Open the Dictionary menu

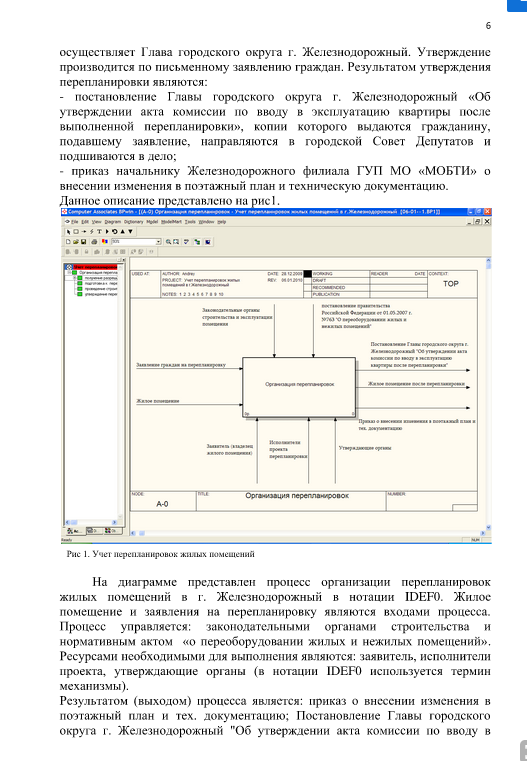pyautogui.click(x=133, y=222)
